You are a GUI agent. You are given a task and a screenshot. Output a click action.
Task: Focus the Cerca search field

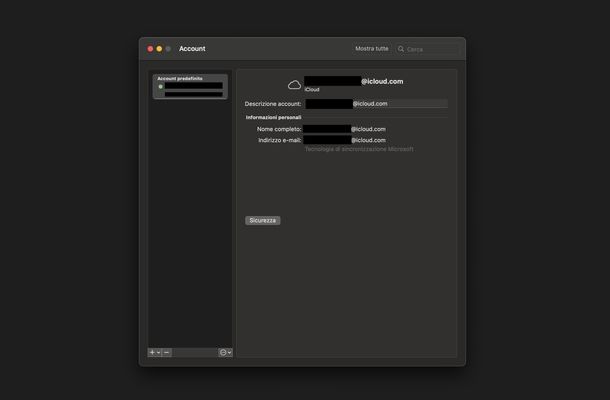tap(427, 49)
